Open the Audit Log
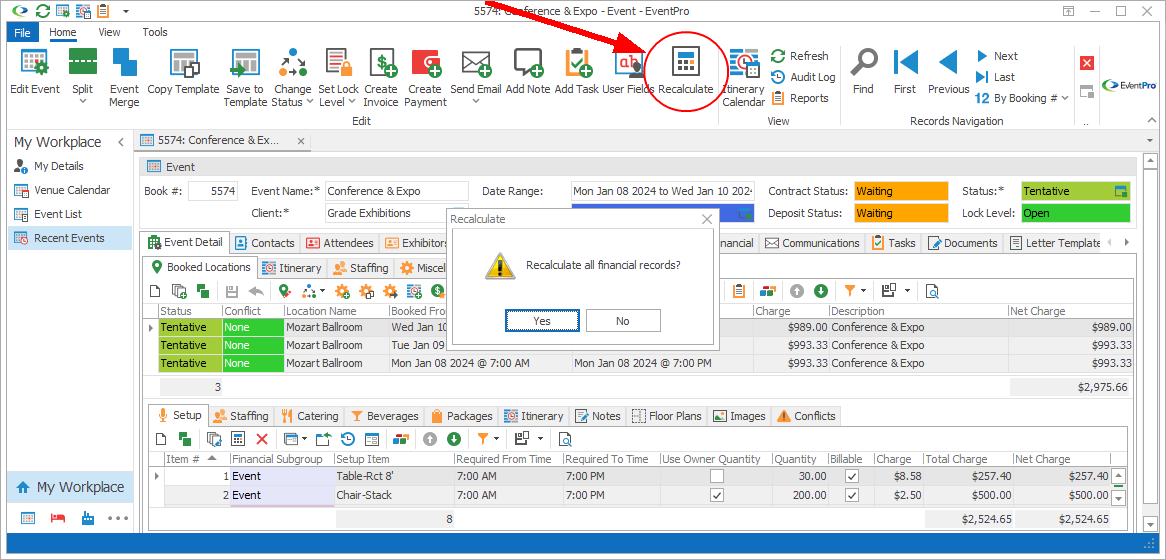This screenshot has height=560, width=1166. 803,77
